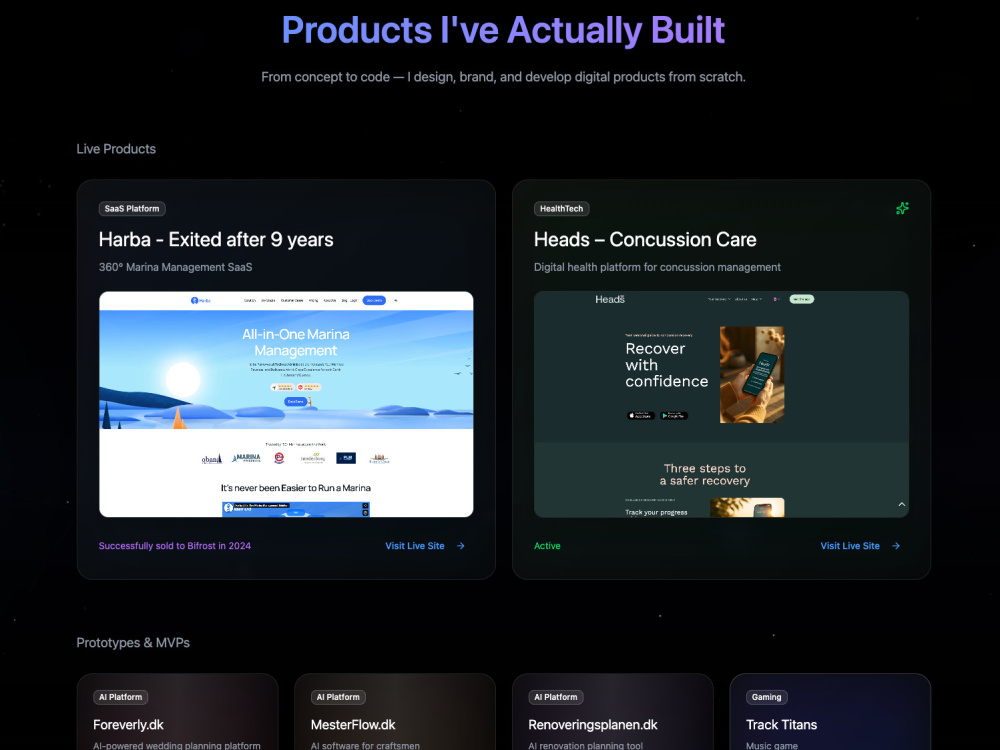Click 'AI-powered wedding planning platform' description
Screen dimensions: 1000x750
pyautogui.click(x=177, y=745)
